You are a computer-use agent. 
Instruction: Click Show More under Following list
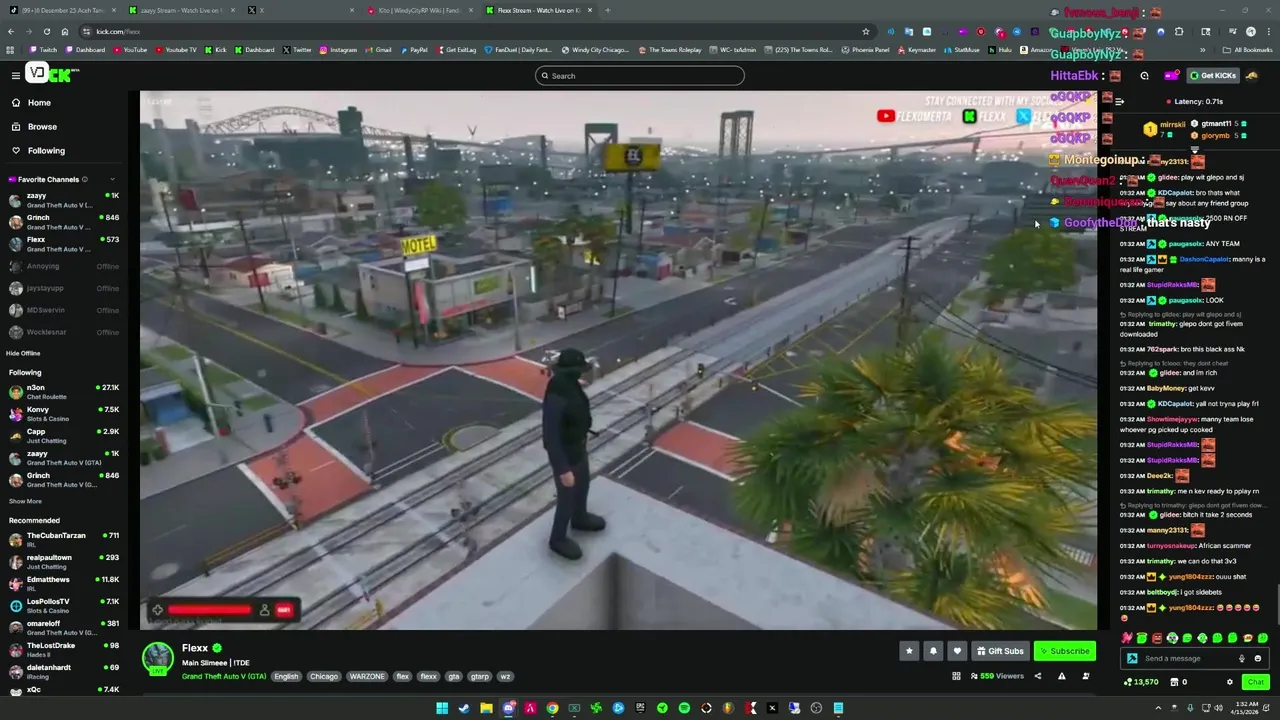[25, 501]
